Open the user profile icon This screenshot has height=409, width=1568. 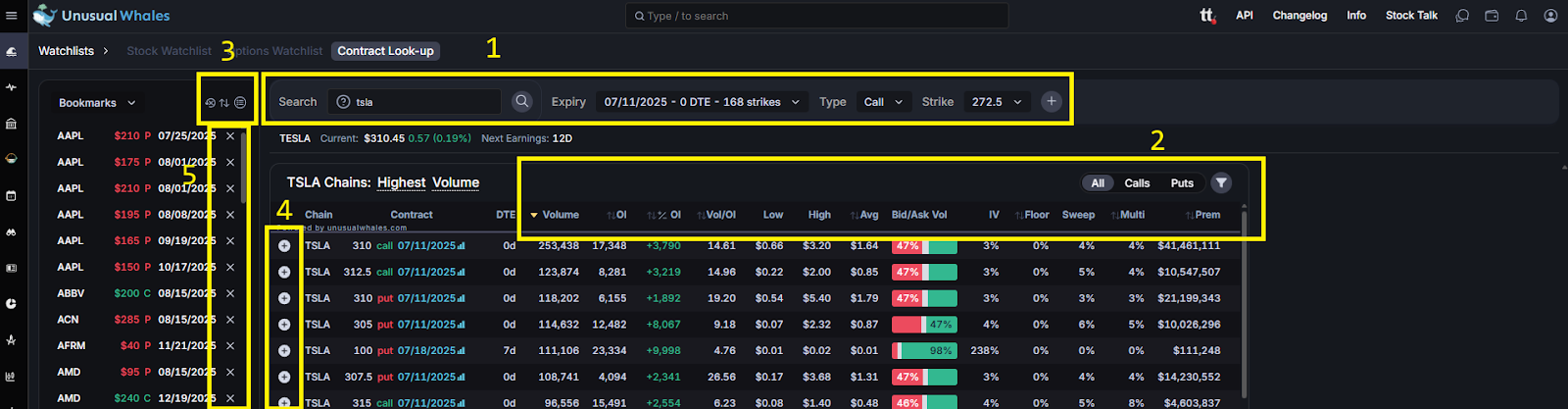pyautogui.click(x=1550, y=16)
